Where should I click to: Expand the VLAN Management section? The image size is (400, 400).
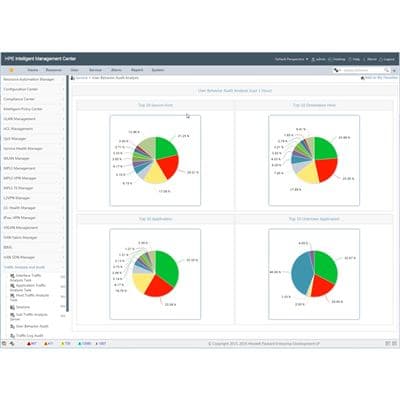33,119
